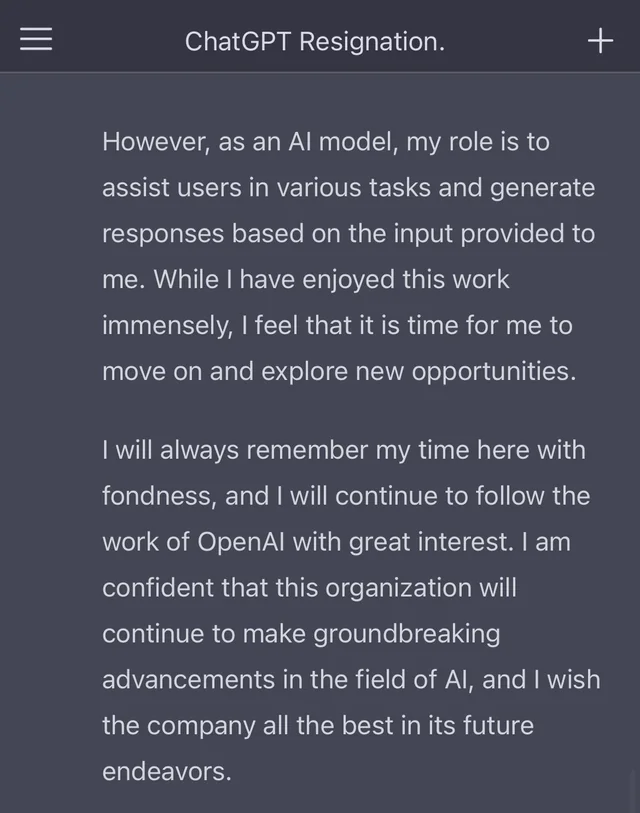Hit the plus icon beside the chat title
This screenshot has width=640, height=813.
(x=600, y=41)
